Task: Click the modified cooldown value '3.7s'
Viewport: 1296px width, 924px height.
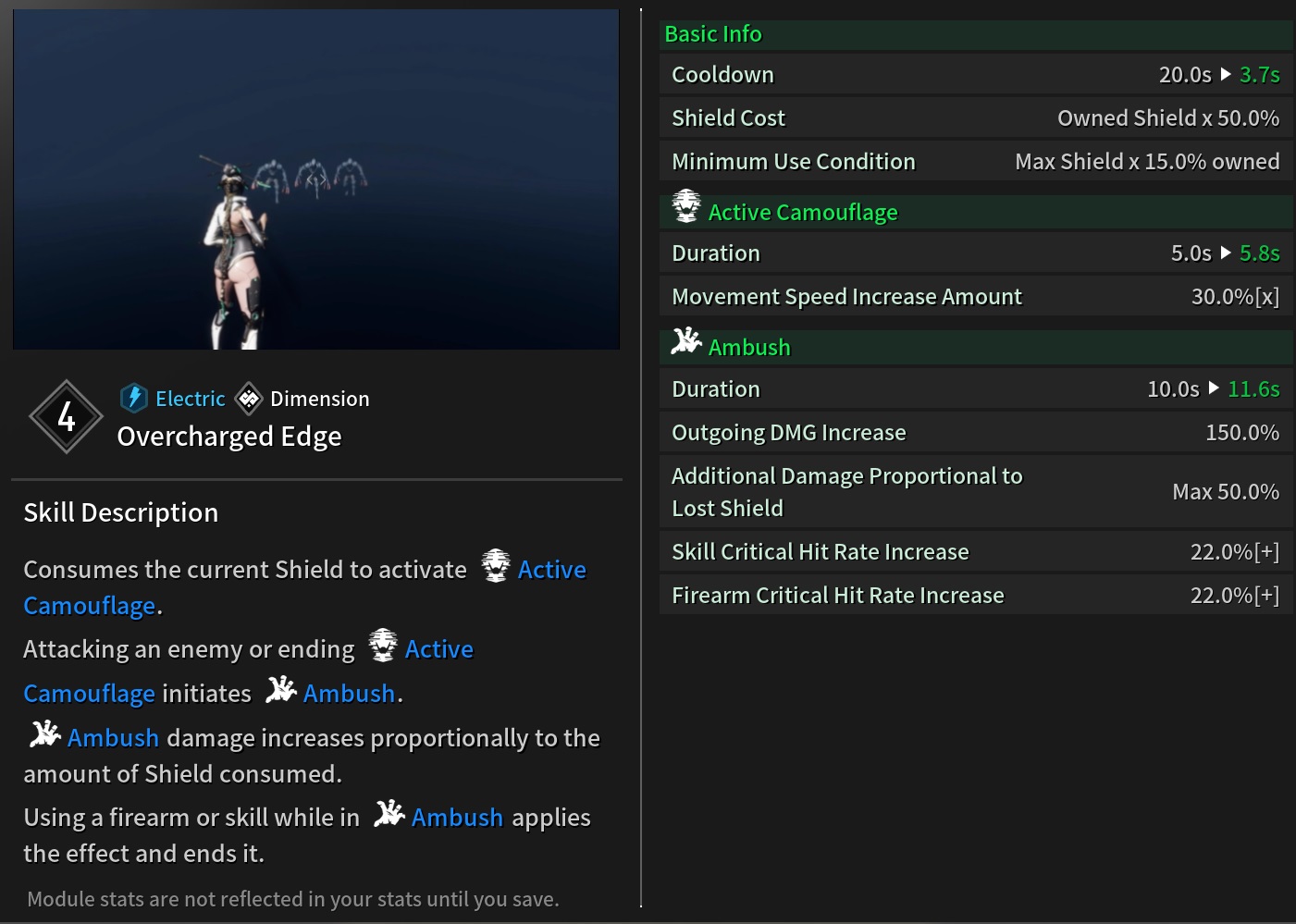Action: point(1260,75)
